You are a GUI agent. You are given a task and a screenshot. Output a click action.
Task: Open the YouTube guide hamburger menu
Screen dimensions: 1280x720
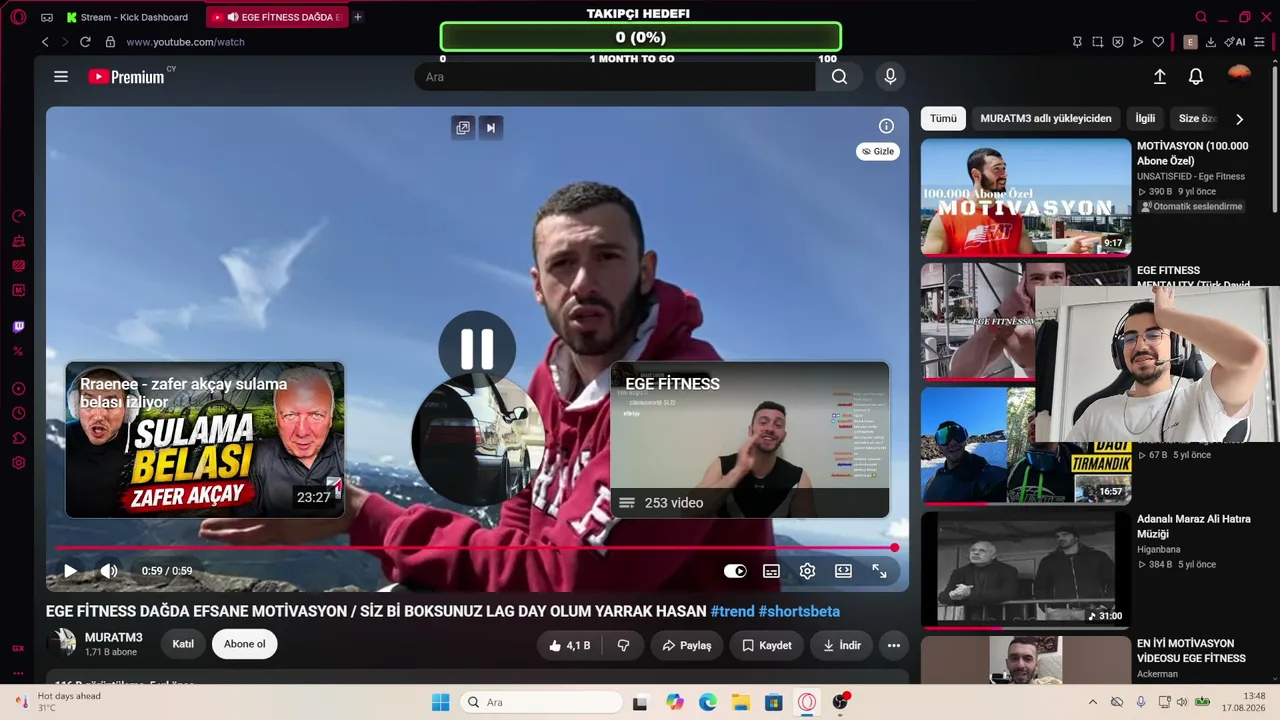(x=61, y=77)
